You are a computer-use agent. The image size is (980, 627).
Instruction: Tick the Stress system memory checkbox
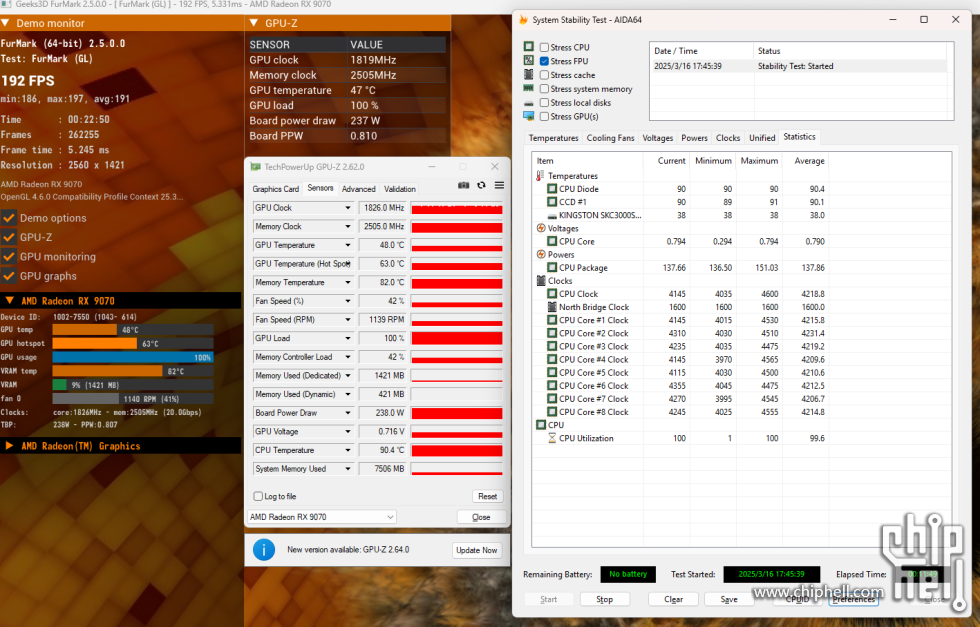click(x=544, y=89)
